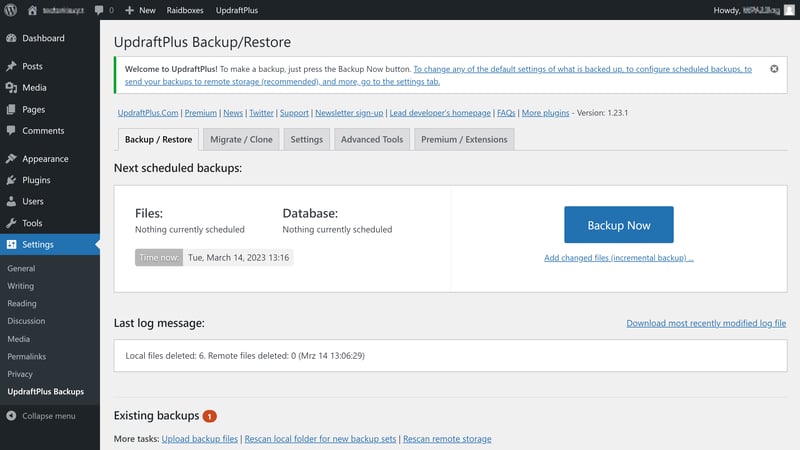Open the comments bubble icon in admin bar
The image size is (800, 450).
pos(103,10)
